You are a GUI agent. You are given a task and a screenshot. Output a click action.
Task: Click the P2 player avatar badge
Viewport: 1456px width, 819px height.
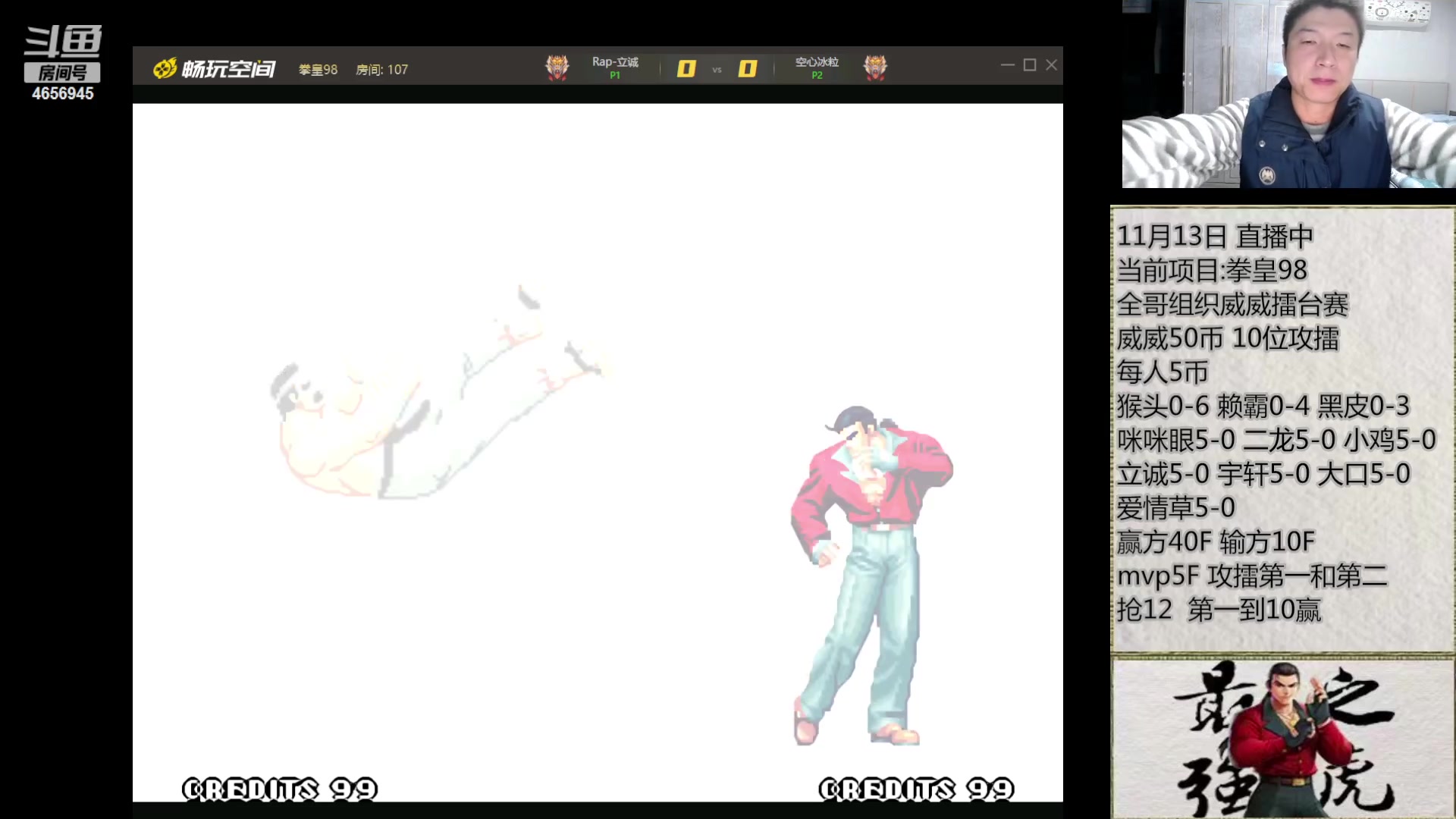(x=875, y=68)
